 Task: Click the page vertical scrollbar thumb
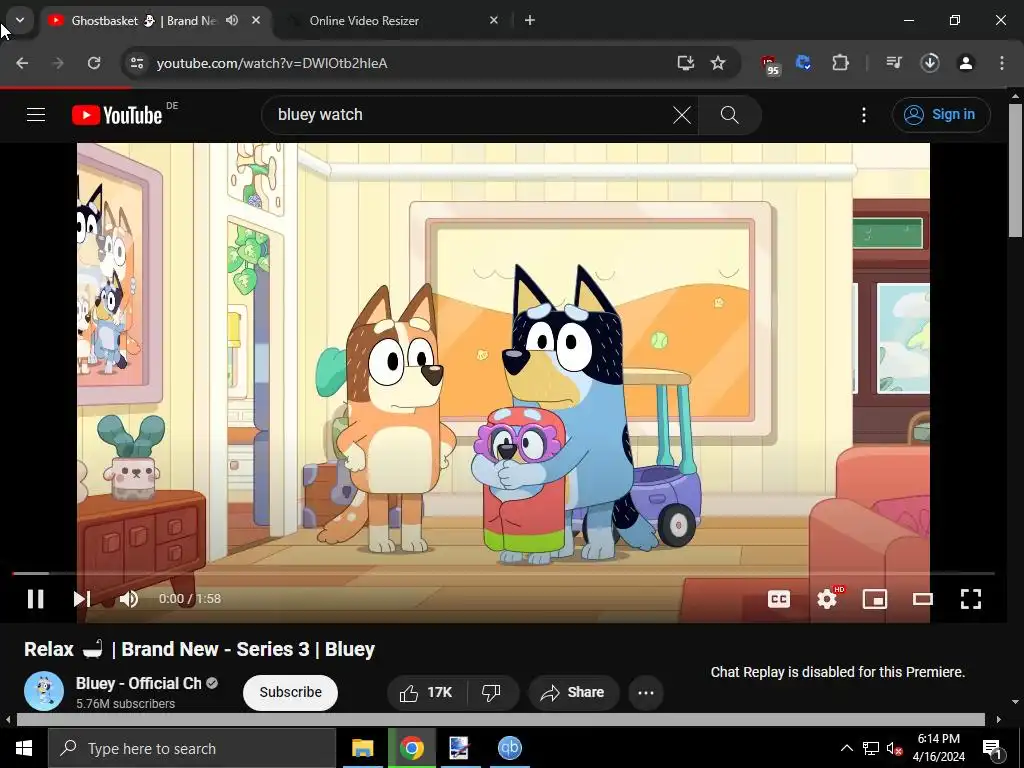coord(1016,171)
